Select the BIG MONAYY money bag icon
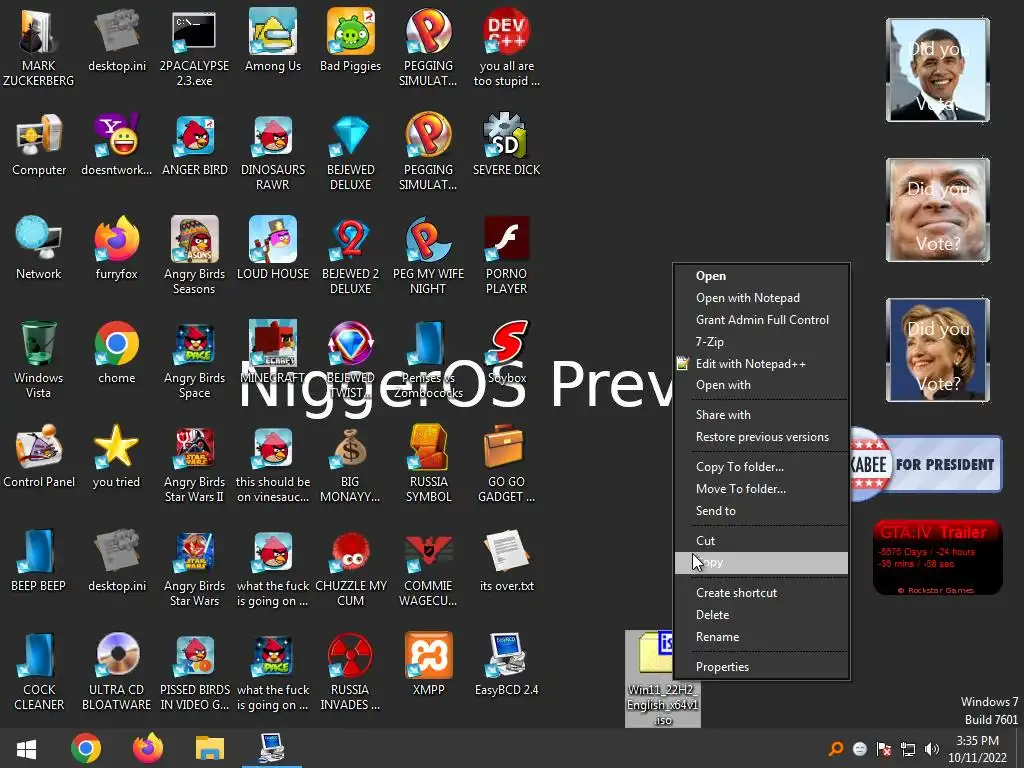 (351, 463)
